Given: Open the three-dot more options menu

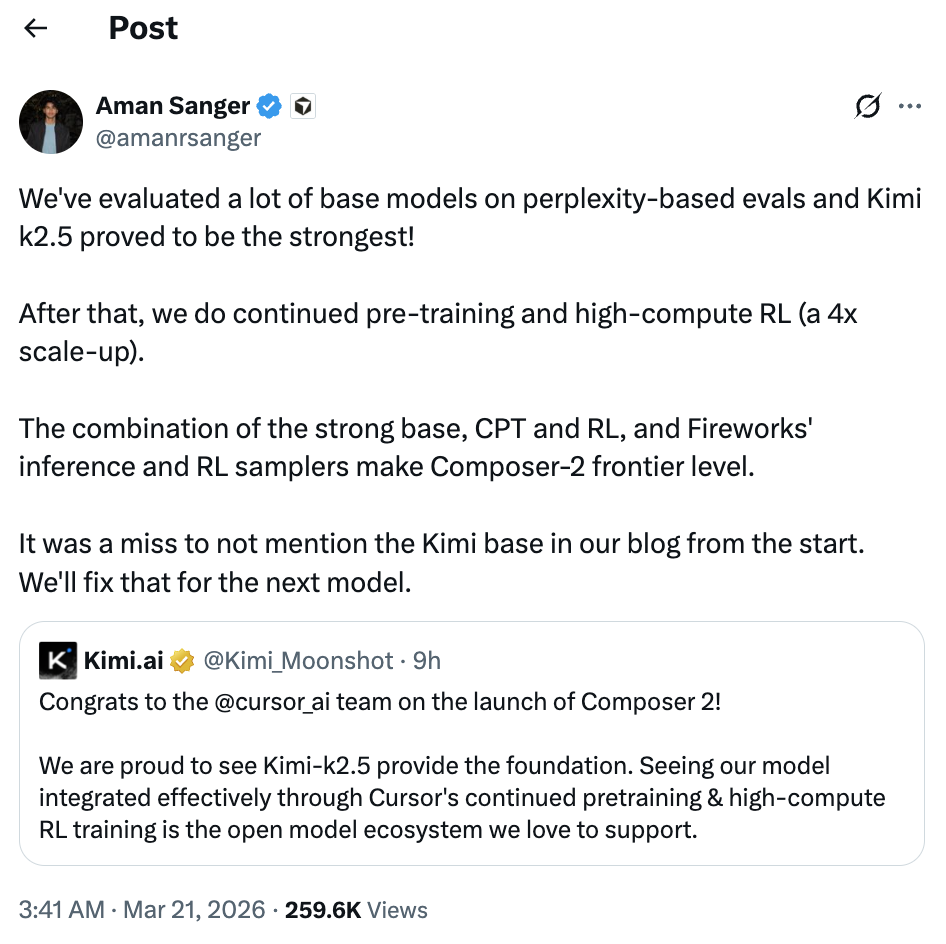Looking at the screenshot, I should coord(910,106).
